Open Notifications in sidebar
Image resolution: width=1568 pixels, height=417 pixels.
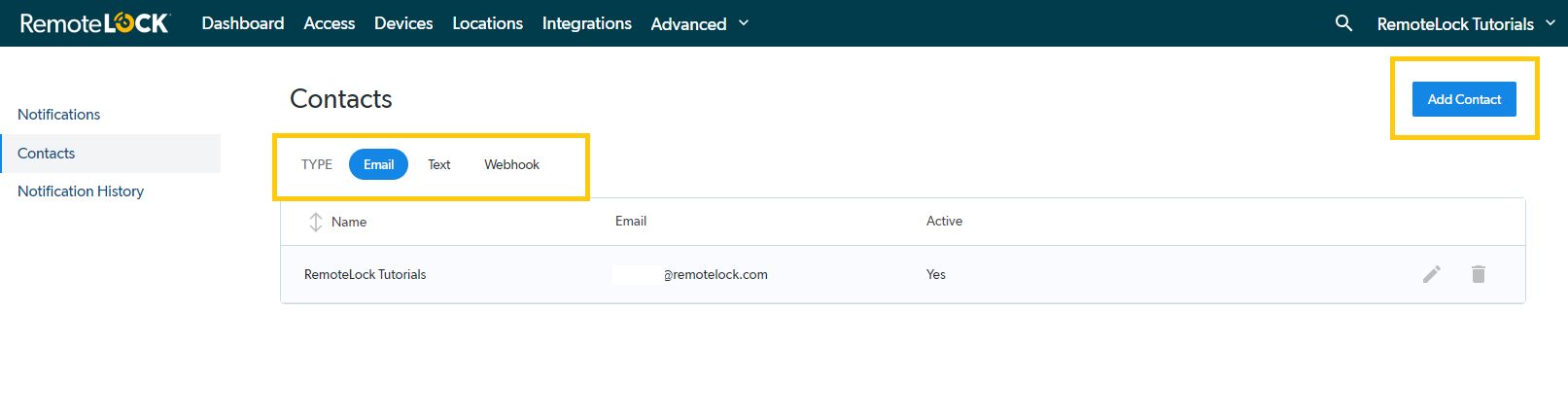click(59, 115)
